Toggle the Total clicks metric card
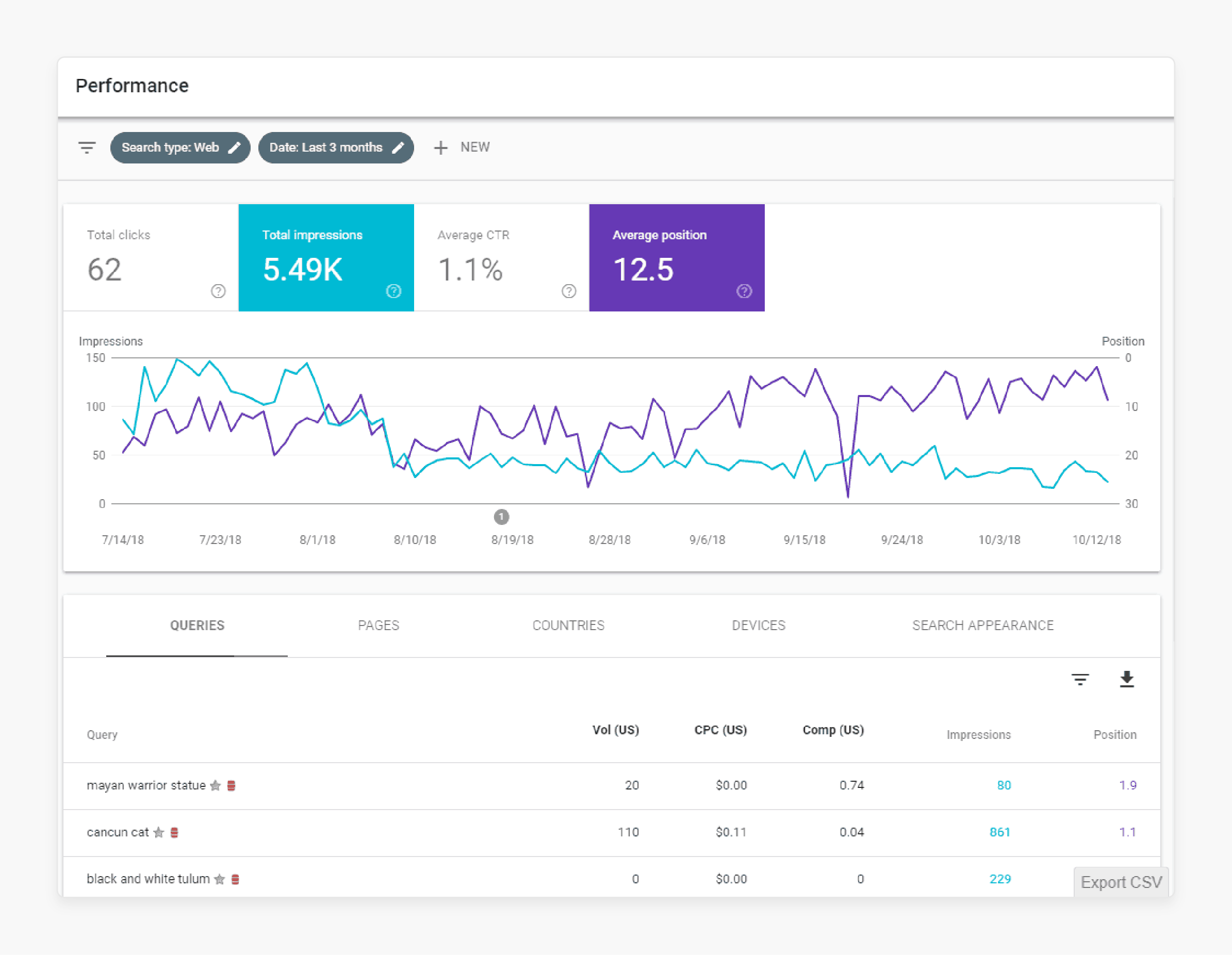 click(151, 258)
